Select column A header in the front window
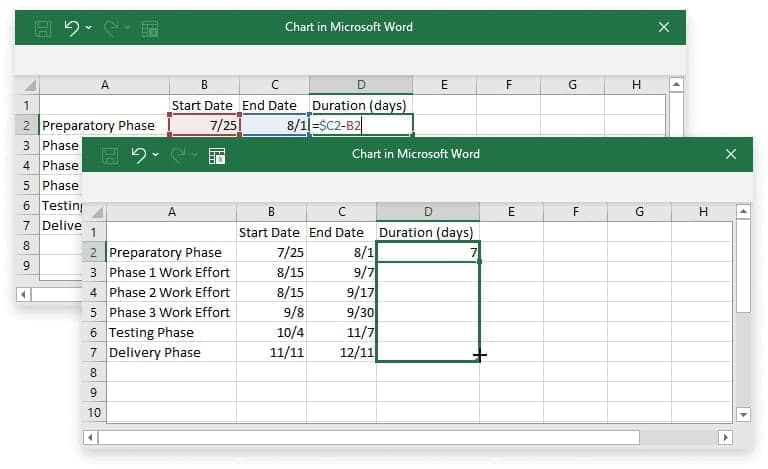The width and height of the screenshot is (768, 469). [171, 212]
